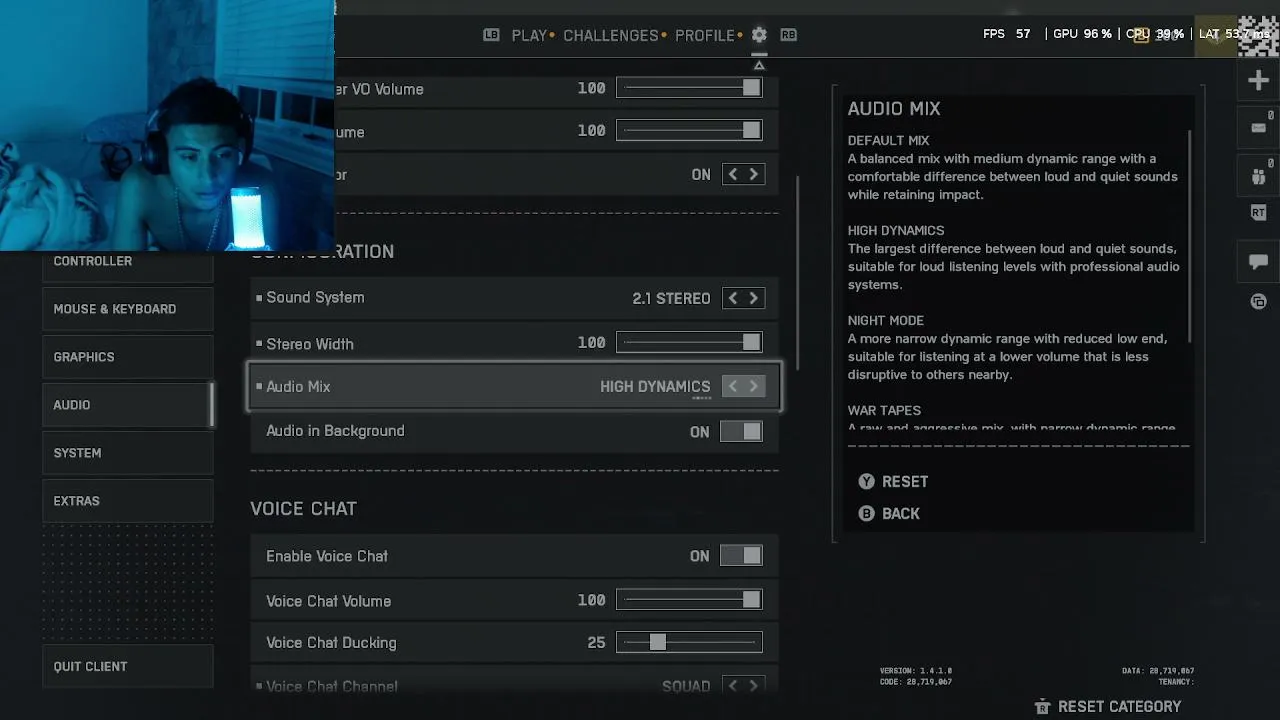
Task: Click the overlapping windows icon in right sidebar
Action: 1259,302
